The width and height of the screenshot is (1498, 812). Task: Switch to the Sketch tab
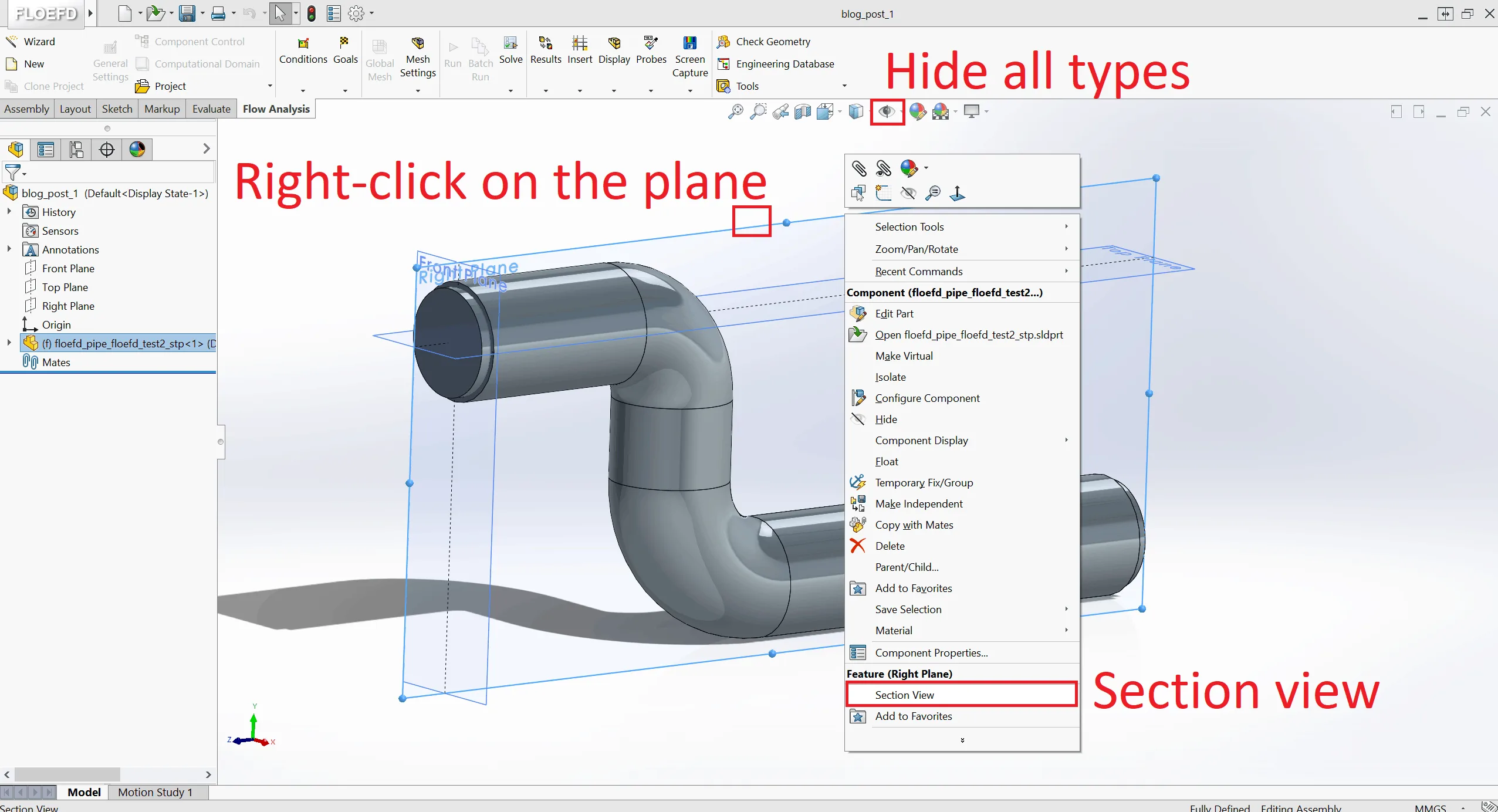pos(117,109)
